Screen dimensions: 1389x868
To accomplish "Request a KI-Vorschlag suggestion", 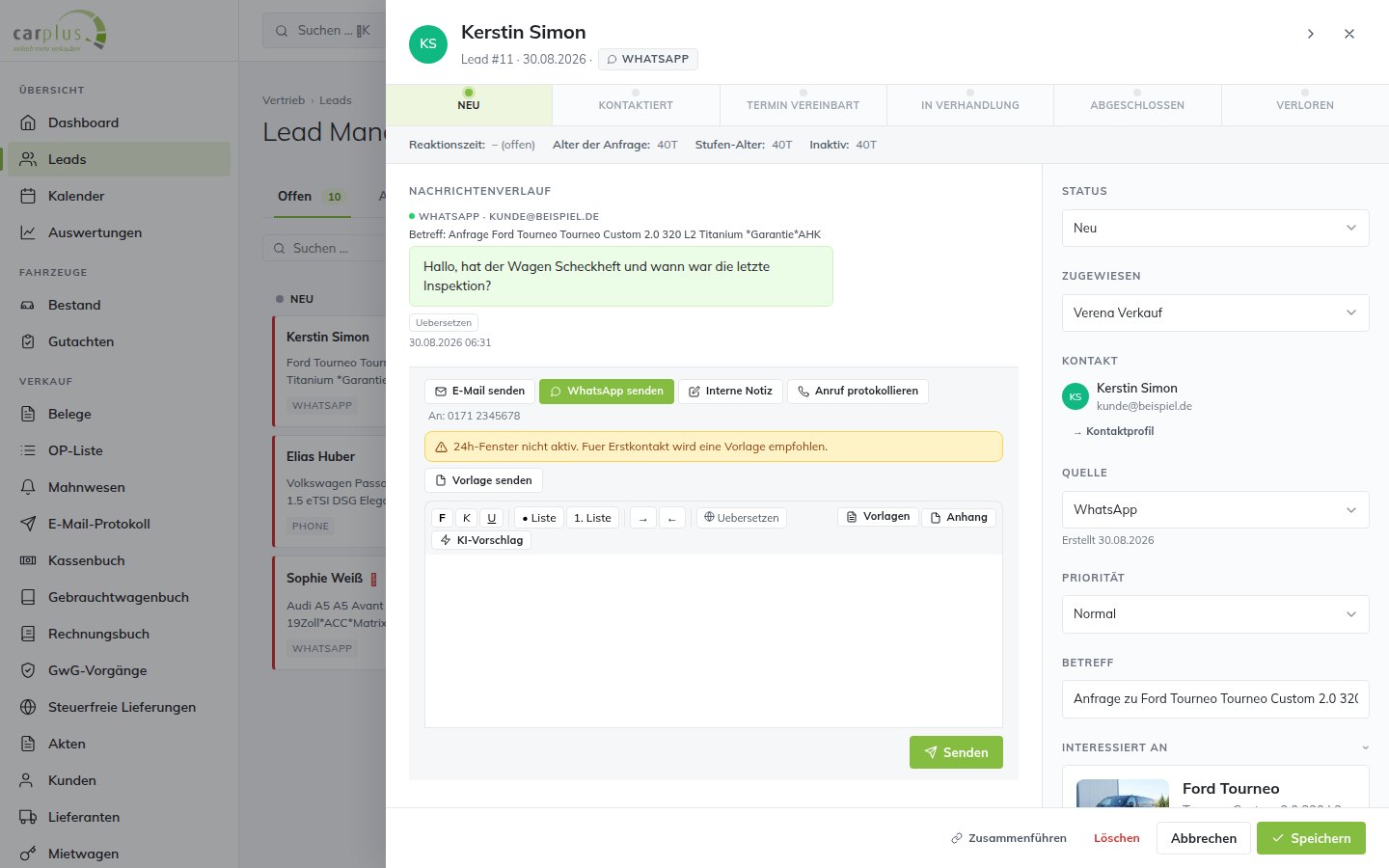I will 481,540.
